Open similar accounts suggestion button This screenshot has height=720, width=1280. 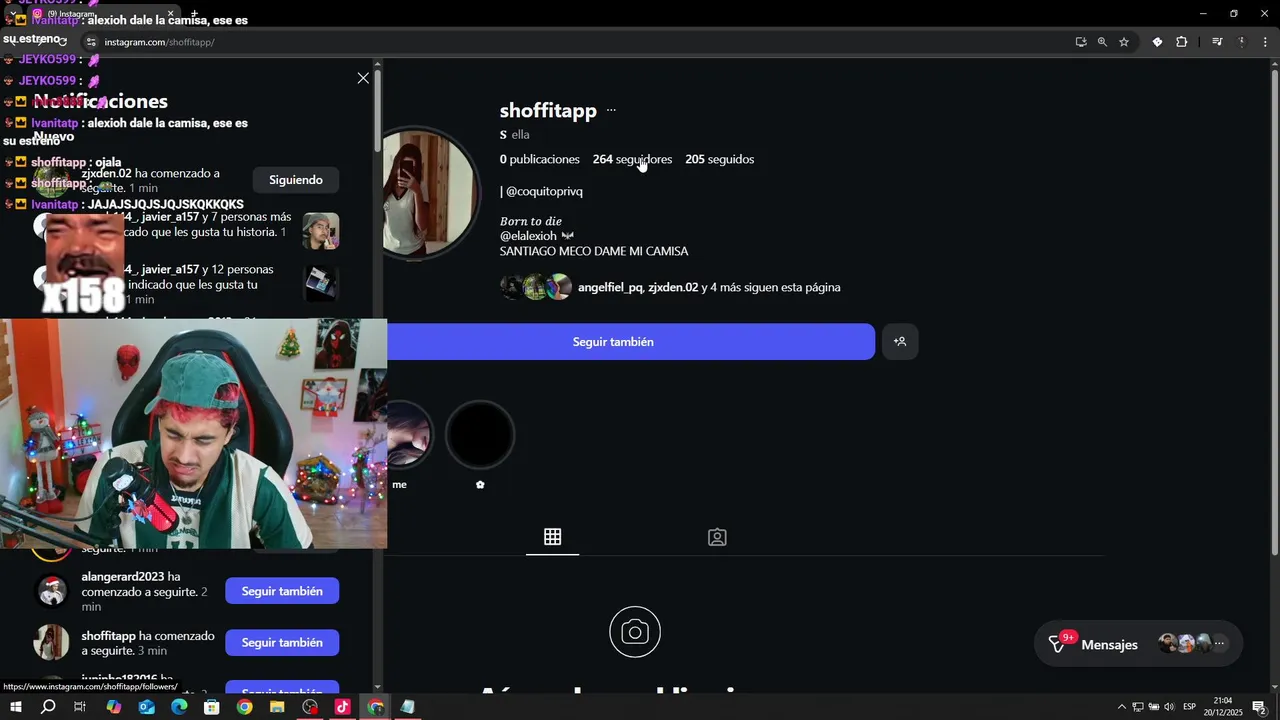(x=900, y=342)
